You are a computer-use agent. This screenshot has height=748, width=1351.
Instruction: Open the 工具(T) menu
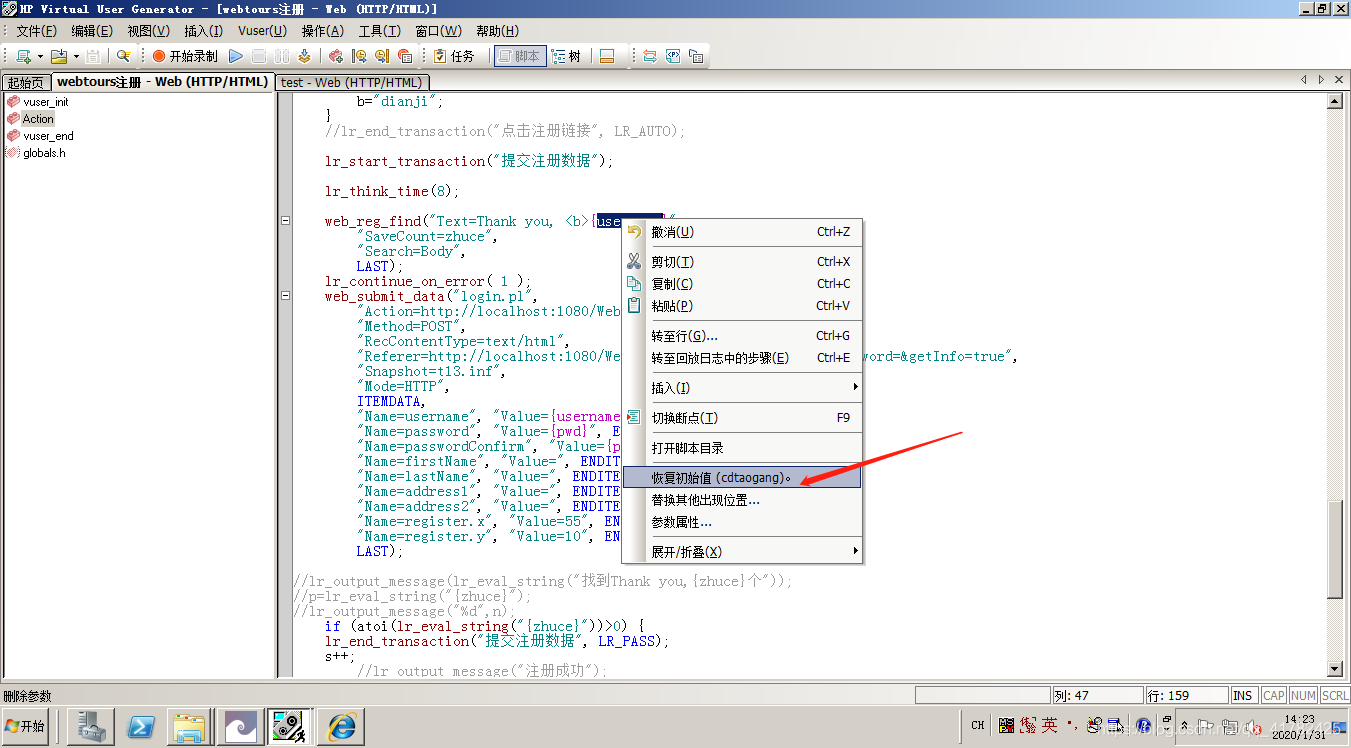[x=379, y=31]
